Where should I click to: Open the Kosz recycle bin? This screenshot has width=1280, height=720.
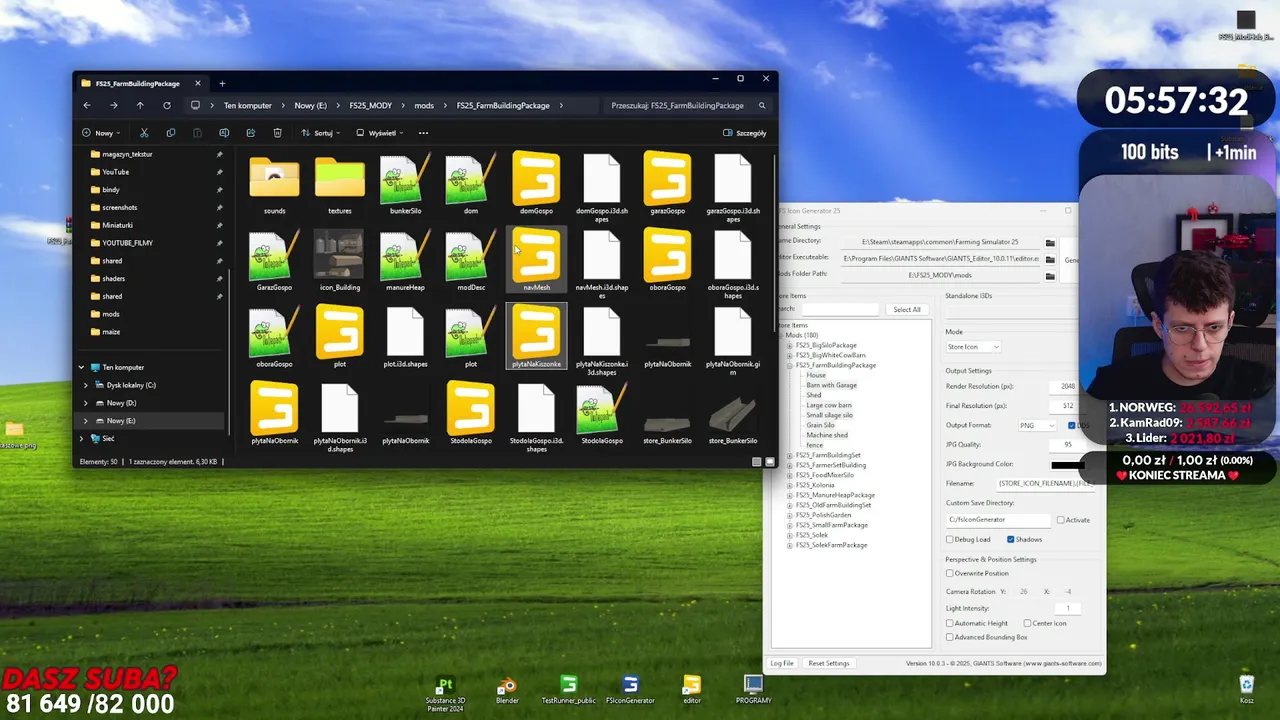[1246, 689]
